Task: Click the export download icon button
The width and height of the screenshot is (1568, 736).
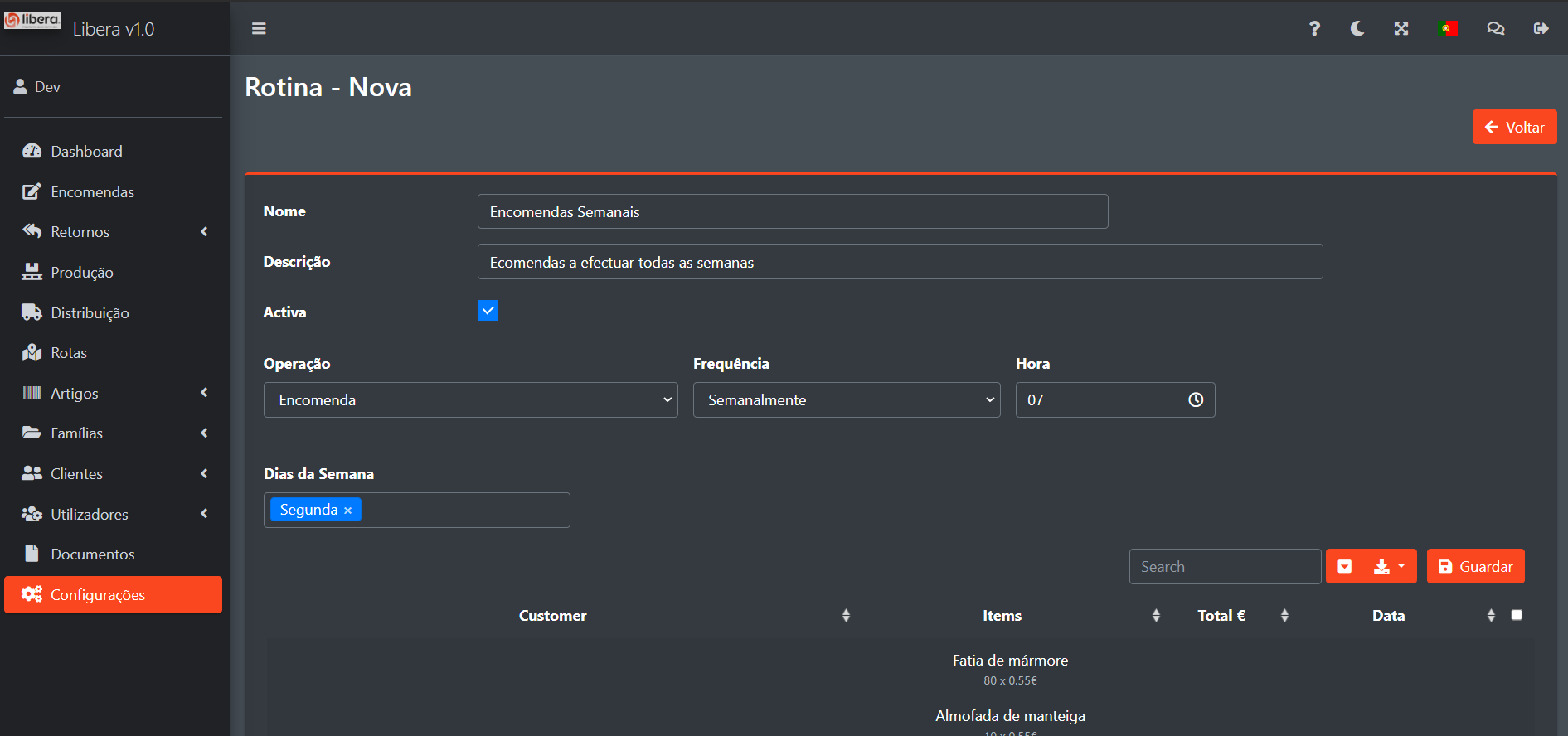Action: click(x=1389, y=567)
